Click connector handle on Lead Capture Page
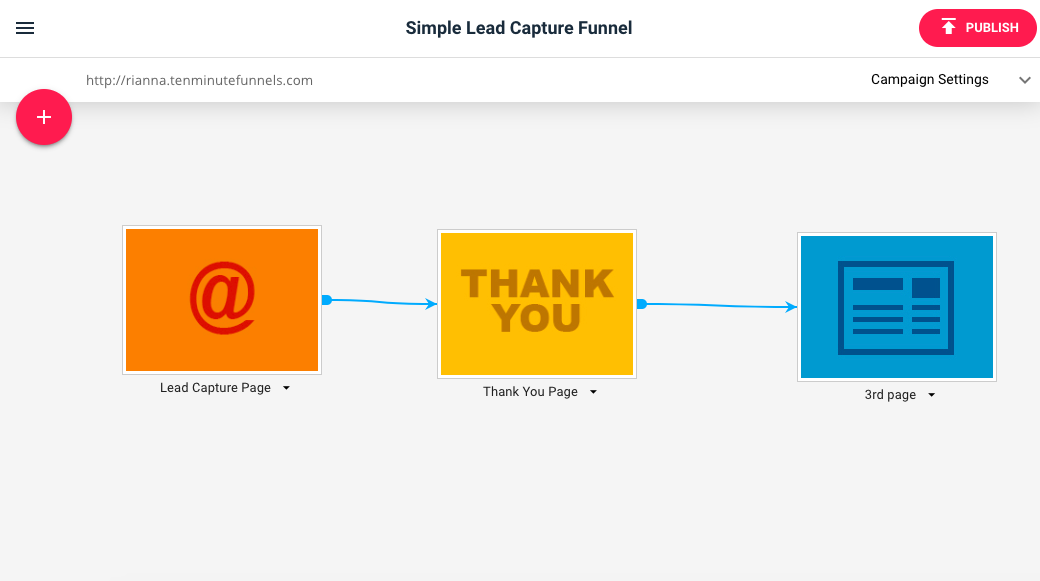The height and width of the screenshot is (581, 1040). pos(326,300)
